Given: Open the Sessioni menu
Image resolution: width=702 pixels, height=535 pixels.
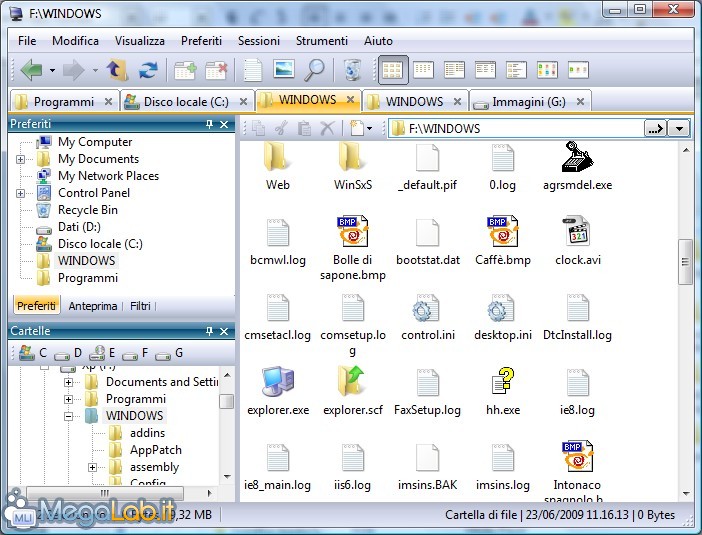Looking at the screenshot, I should click(259, 41).
